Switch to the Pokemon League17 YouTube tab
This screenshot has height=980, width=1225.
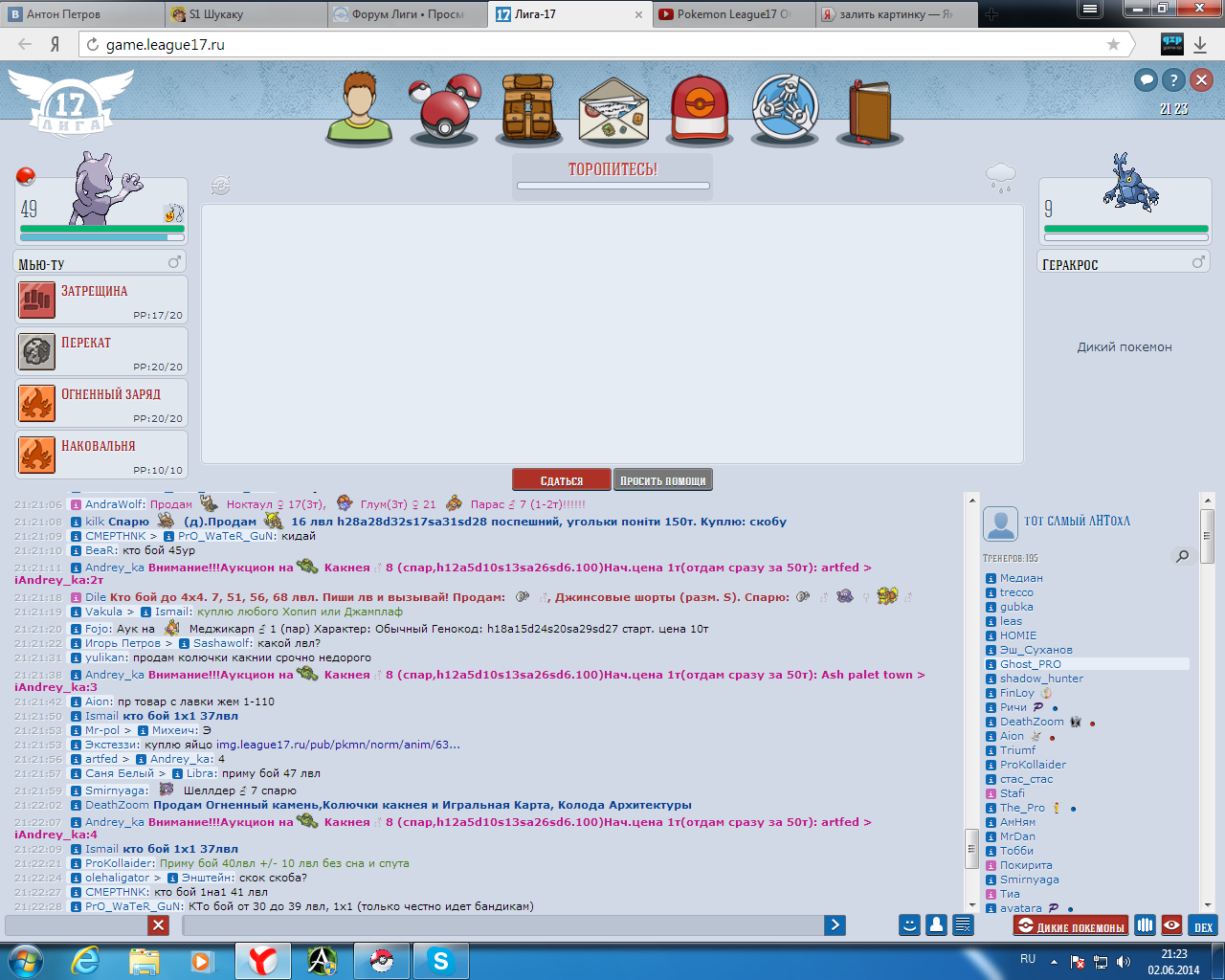pyautogui.click(x=734, y=14)
